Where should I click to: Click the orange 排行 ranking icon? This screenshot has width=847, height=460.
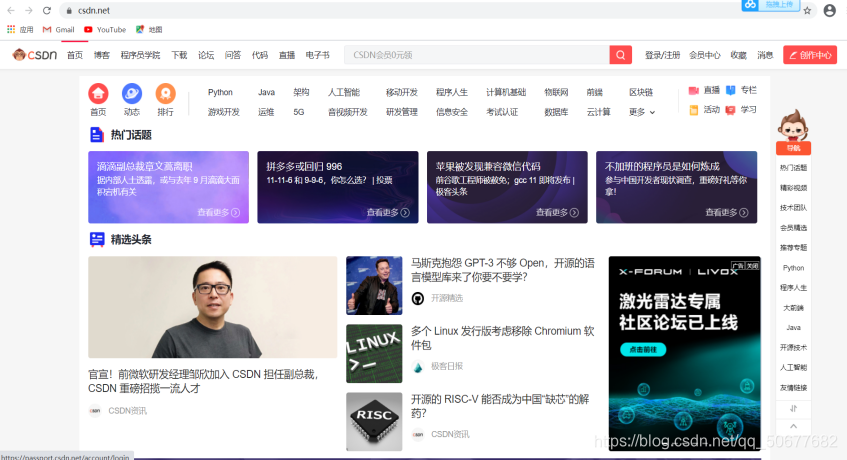tap(166, 93)
